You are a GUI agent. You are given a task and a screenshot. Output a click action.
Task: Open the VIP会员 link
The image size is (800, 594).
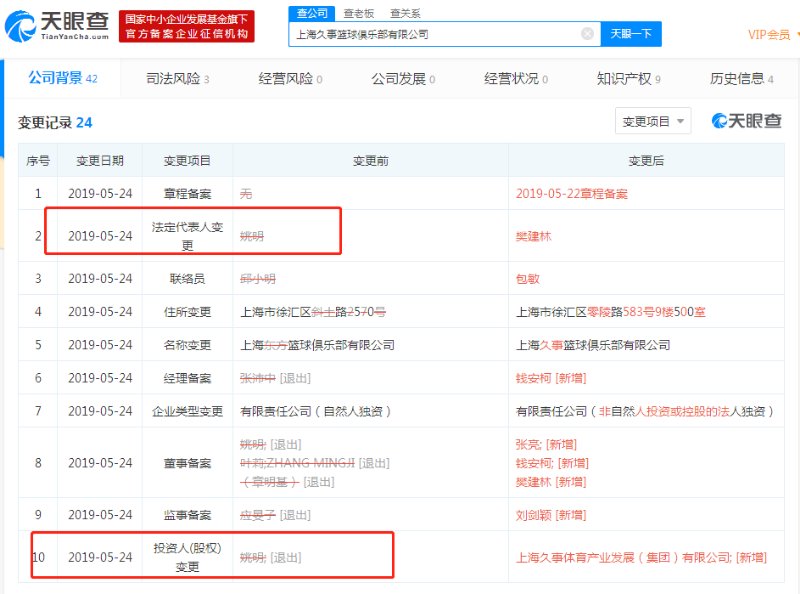(x=769, y=35)
